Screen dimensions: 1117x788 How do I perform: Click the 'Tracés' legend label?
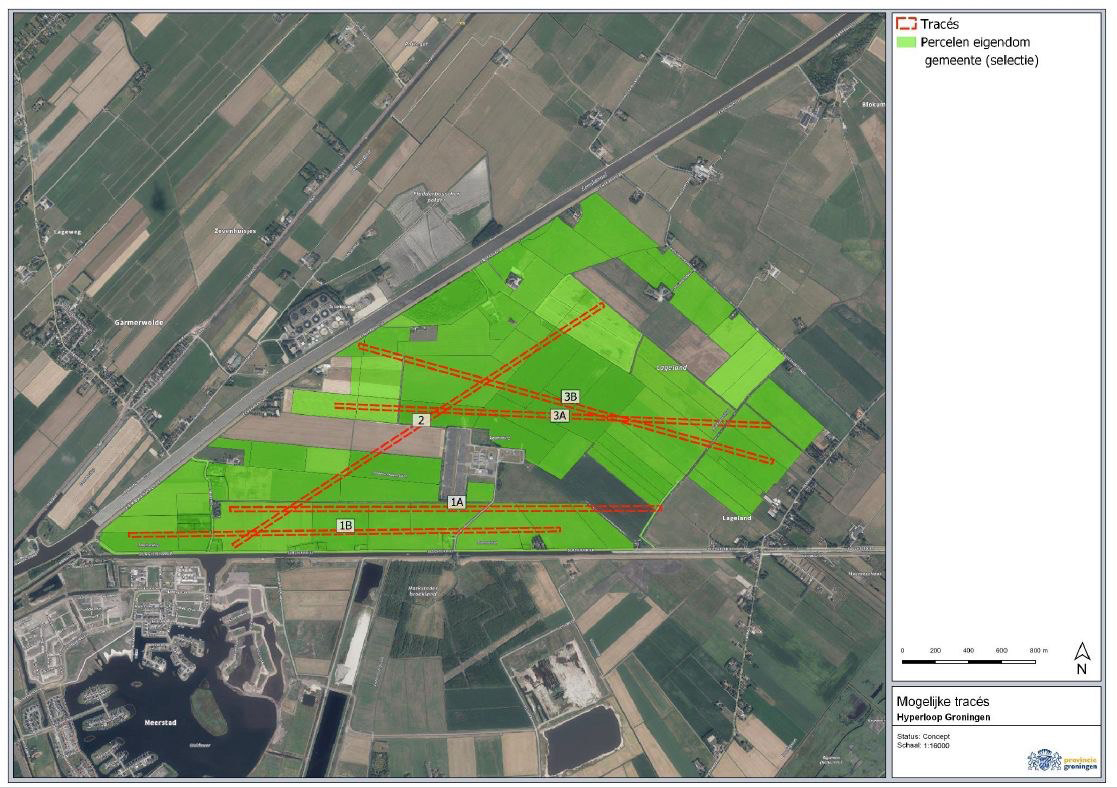[940, 24]
